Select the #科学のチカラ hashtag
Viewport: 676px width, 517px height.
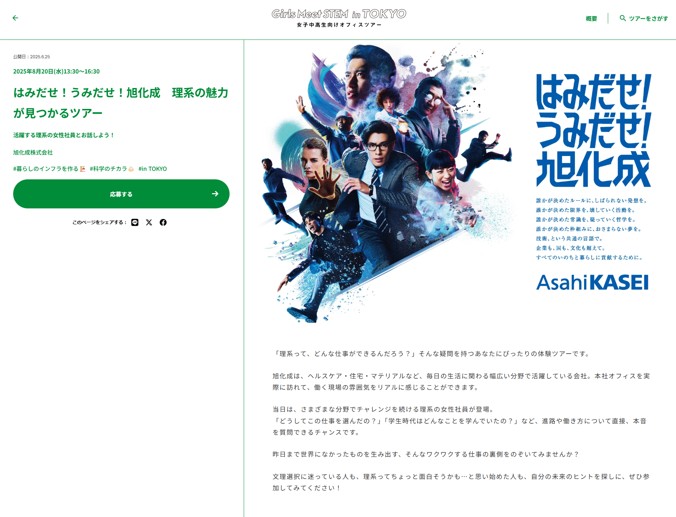pos(112,169)
